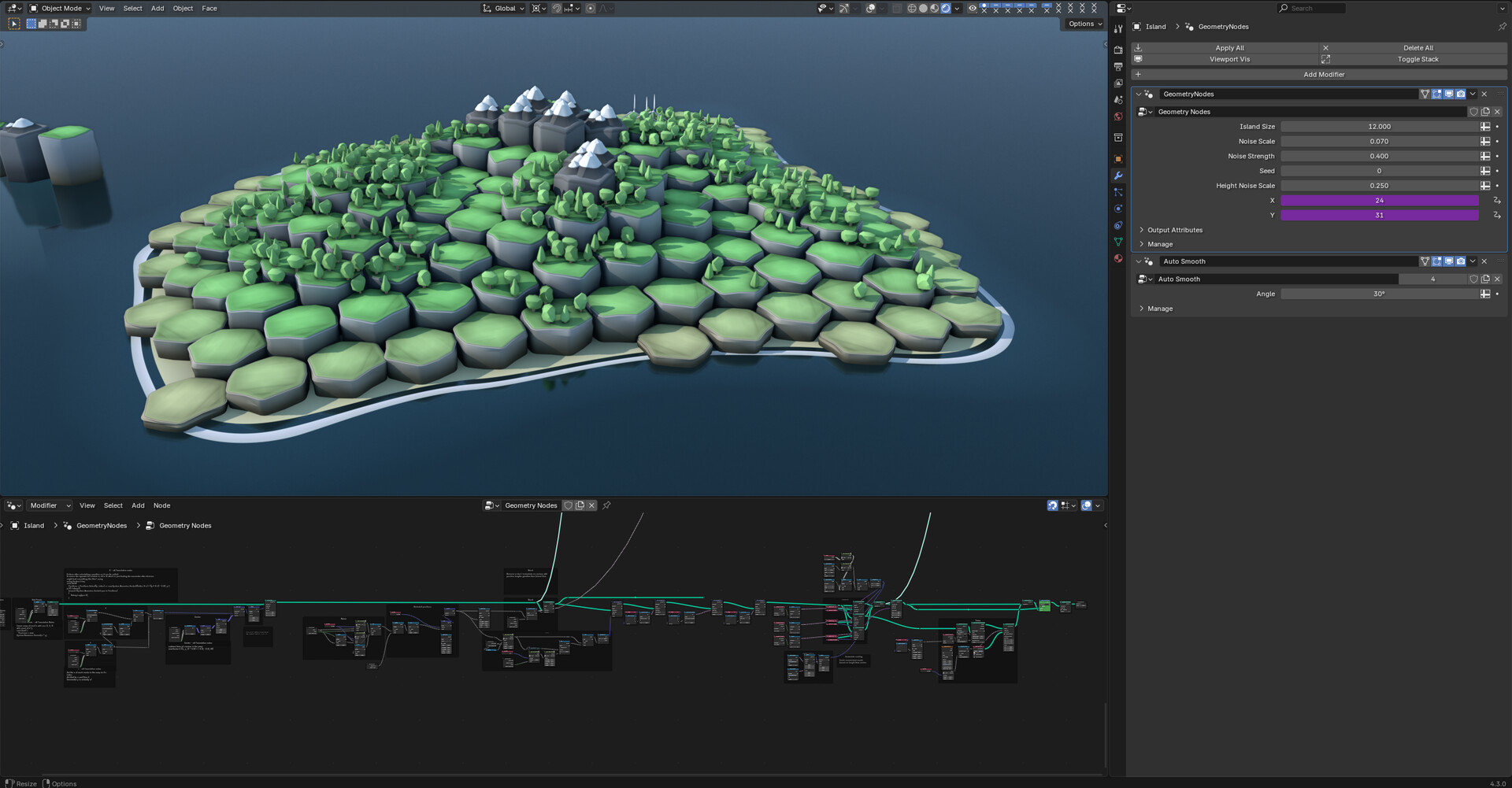Select the Modifier Properties wrench tab
Viewport: 1512px width, 788px height.
pos(1117,176)
